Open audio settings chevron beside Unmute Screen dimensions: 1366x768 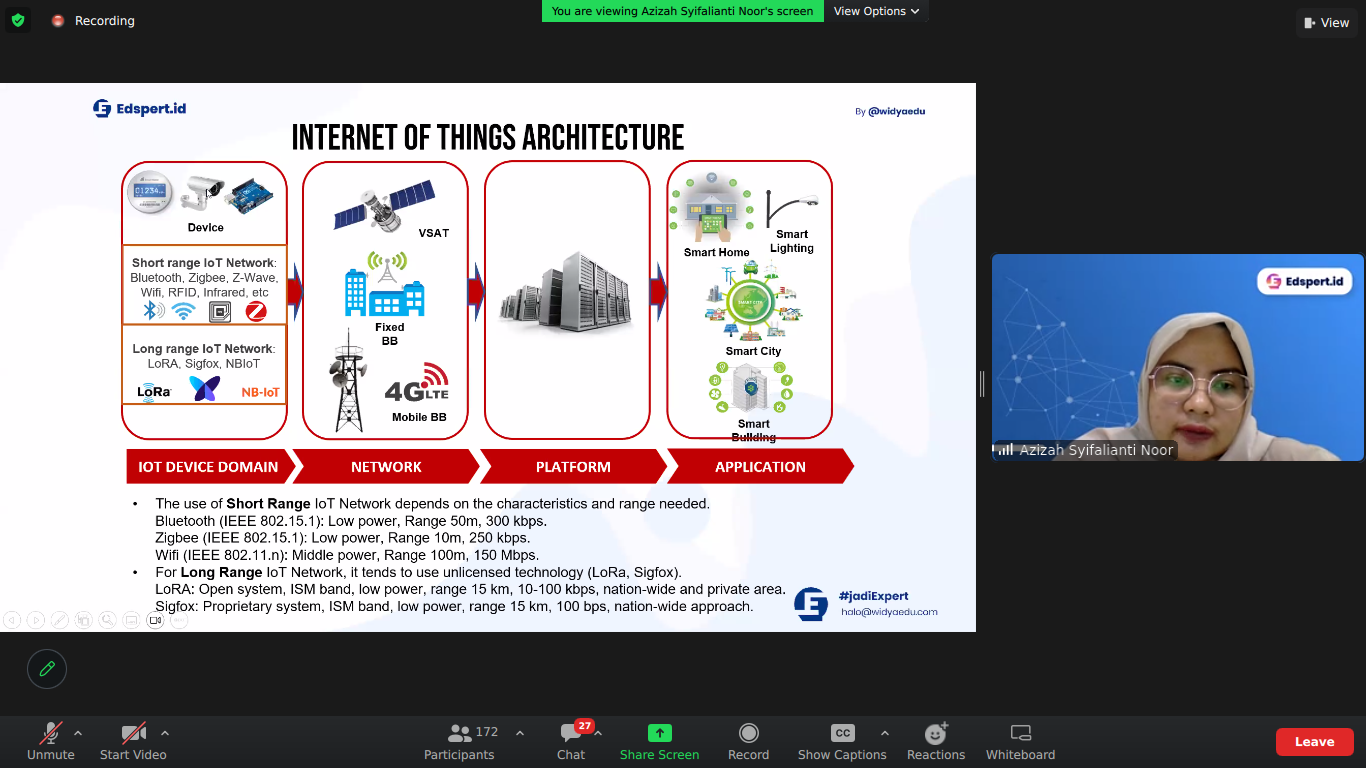pyautogui.click(x=78, y=733)
